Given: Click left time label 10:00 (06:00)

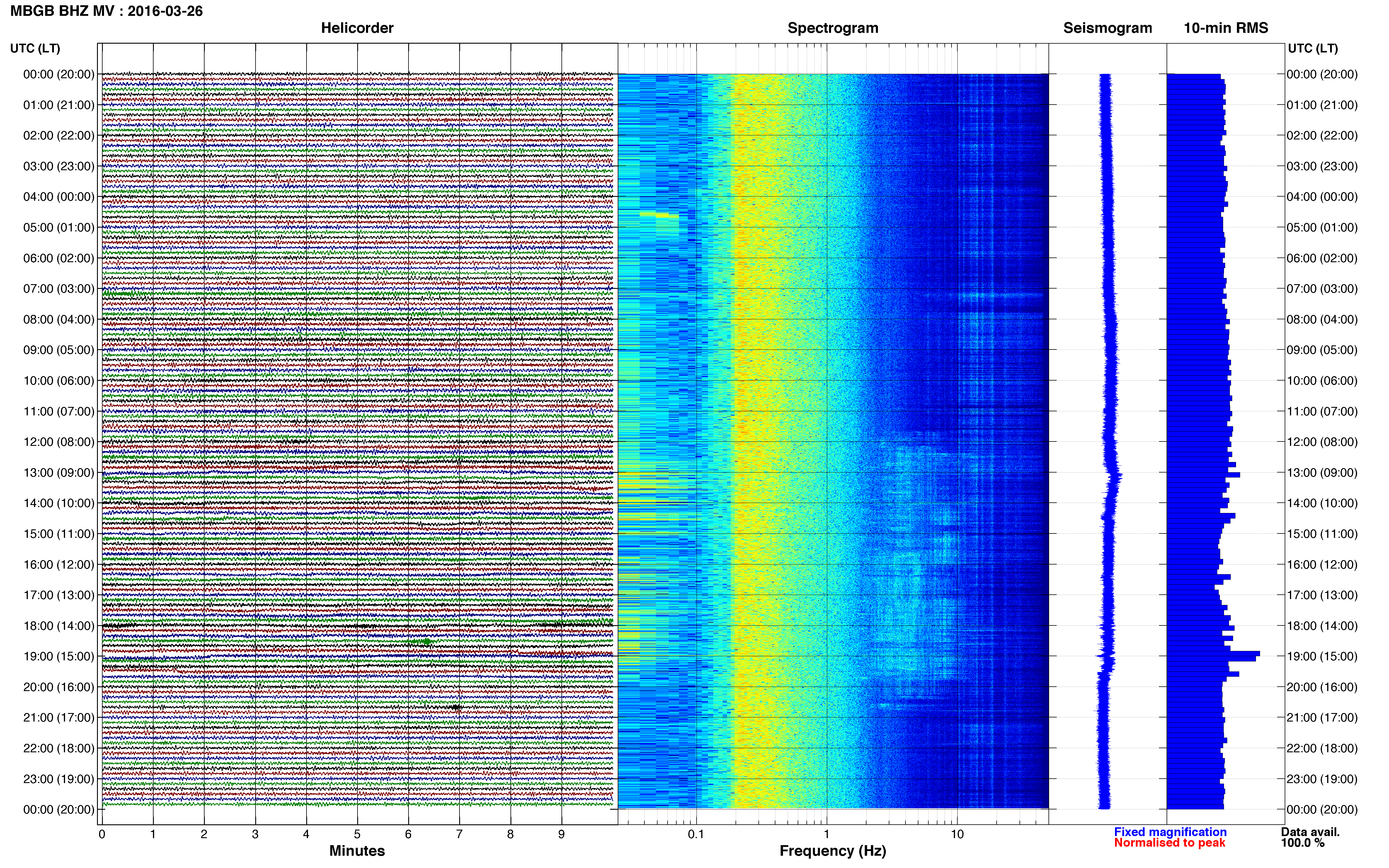Looking at the screenshot, I should [x=59, y=381].
